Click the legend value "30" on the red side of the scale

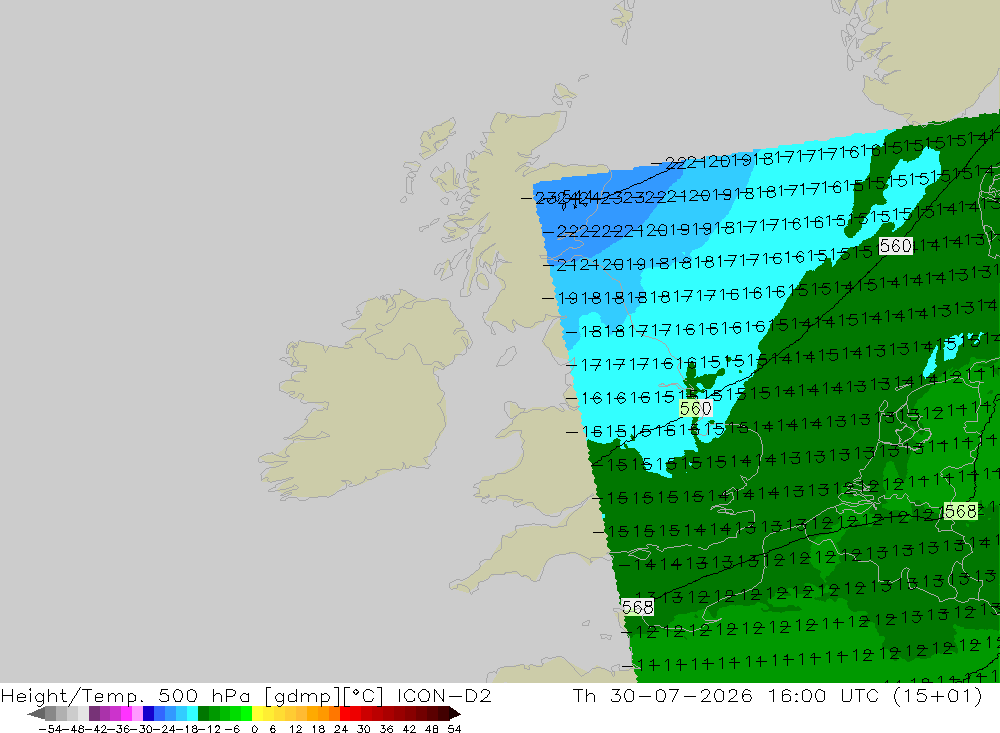[x=364, y=729]
